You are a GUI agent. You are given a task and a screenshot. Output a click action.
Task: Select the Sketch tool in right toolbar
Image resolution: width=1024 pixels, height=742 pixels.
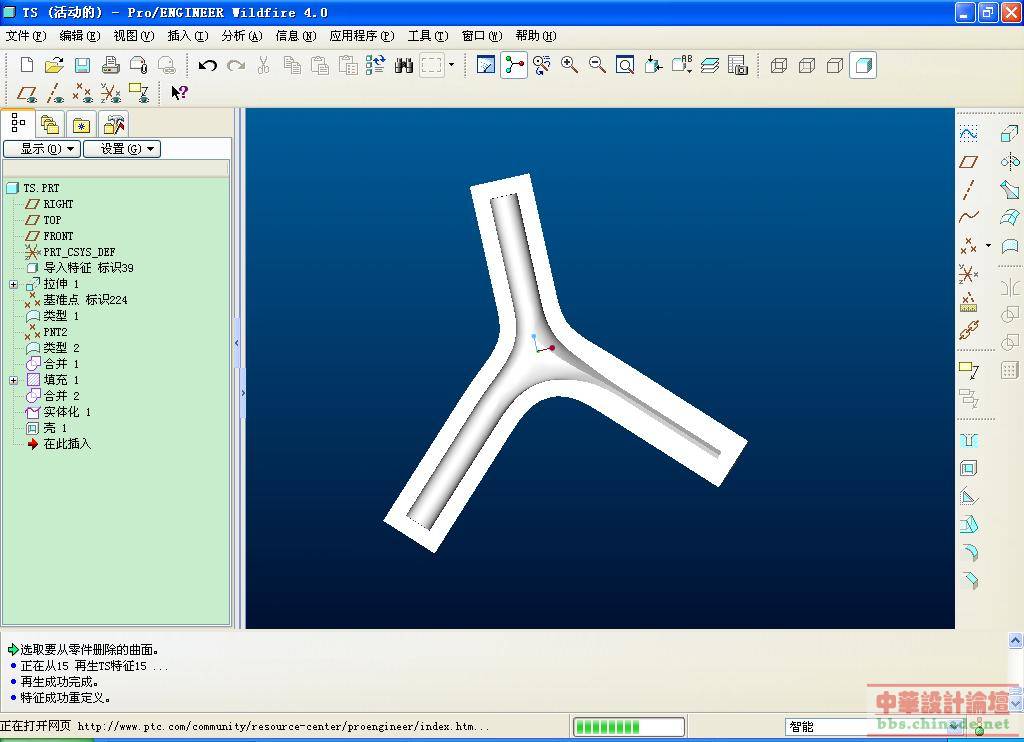click(968, 134)
